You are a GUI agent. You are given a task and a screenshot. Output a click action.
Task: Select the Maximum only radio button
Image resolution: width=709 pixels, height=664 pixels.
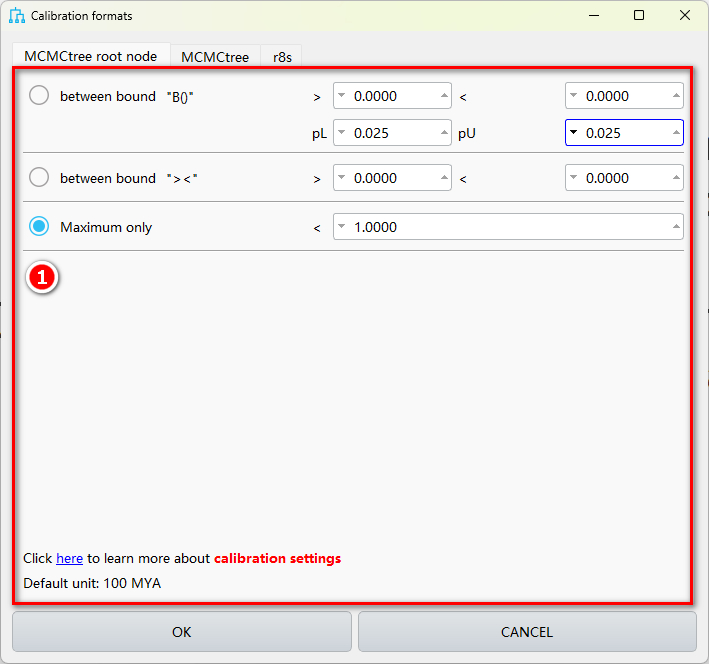[x=39, y=227]
